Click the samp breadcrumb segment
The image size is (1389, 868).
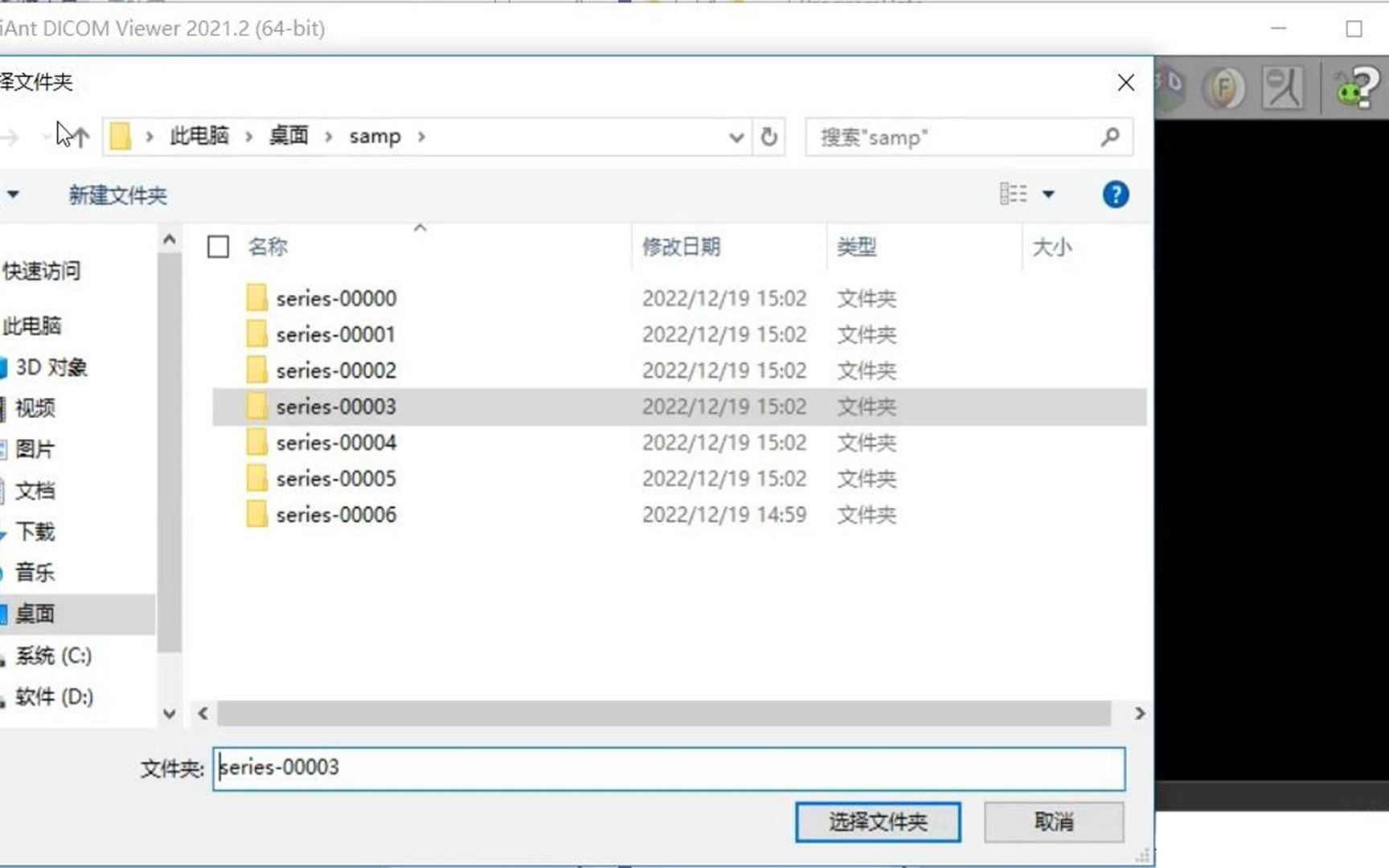point(375,137)
